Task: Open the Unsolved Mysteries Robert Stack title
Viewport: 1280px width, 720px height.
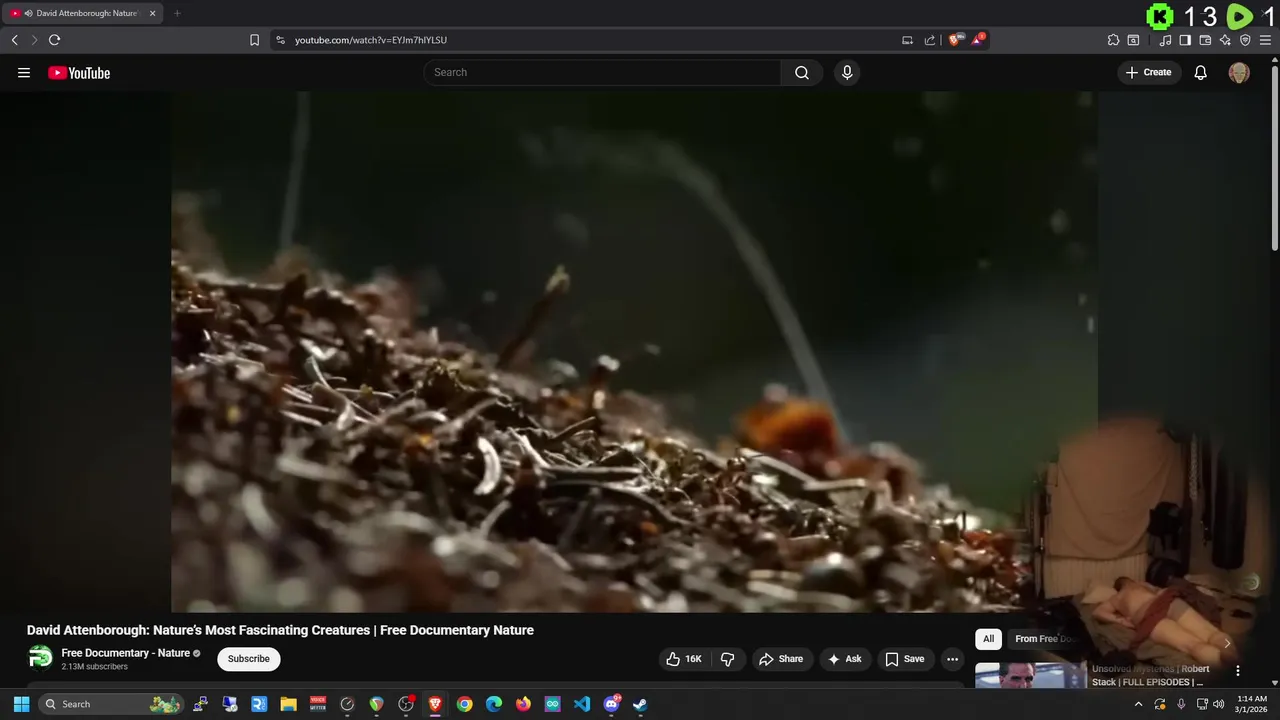Action: tap(1151, 675)
